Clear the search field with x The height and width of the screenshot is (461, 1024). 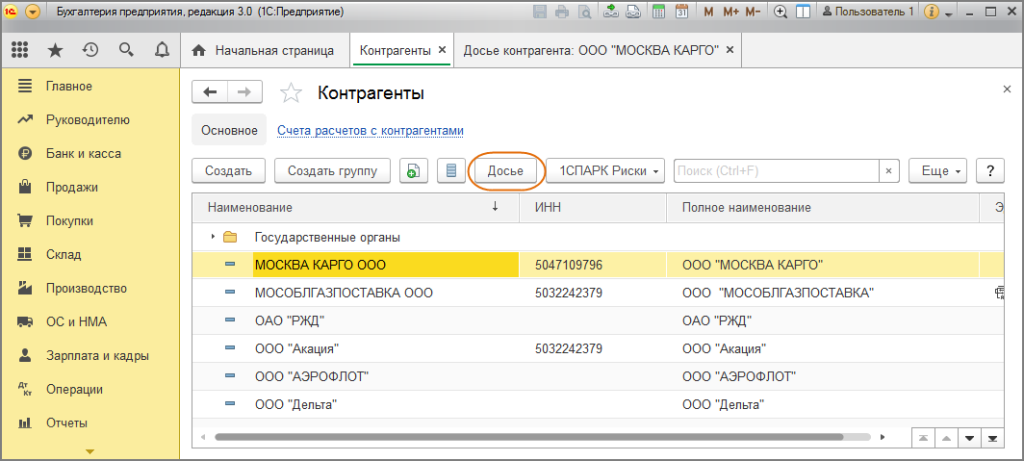click(888, 171)
